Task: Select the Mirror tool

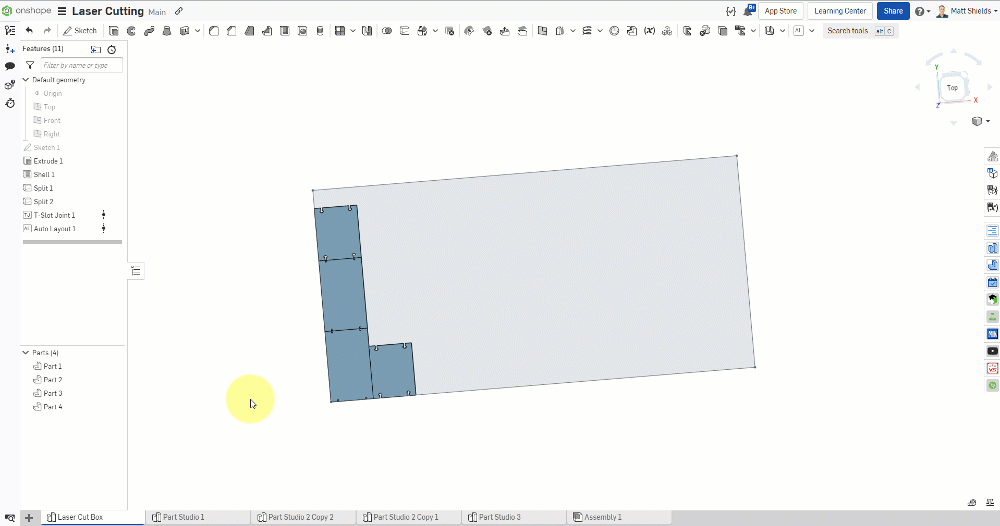Action: (367, 31)
